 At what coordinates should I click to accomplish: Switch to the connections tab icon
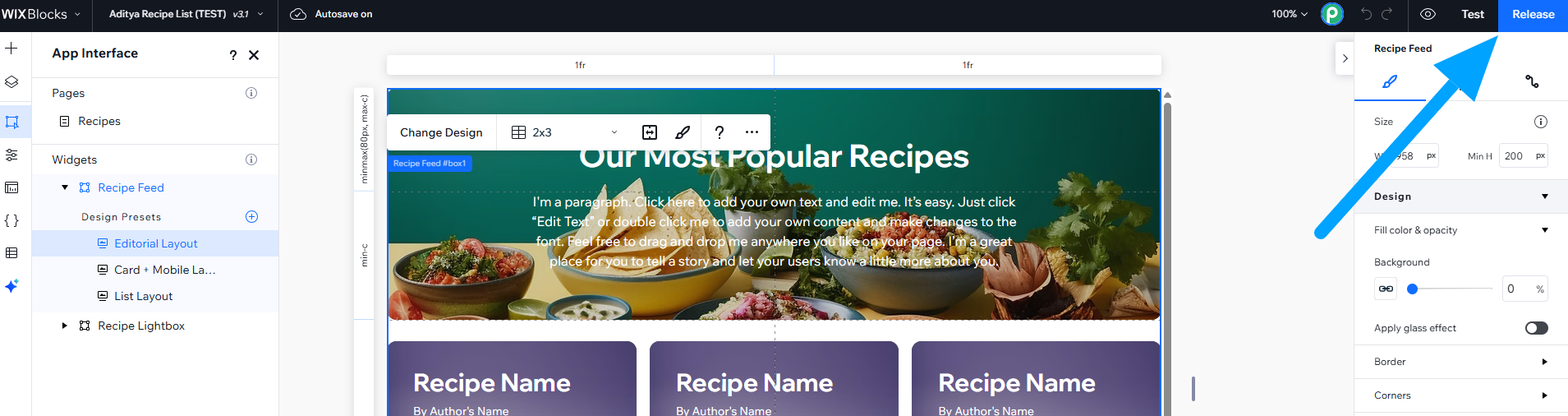coord(1532,81)
